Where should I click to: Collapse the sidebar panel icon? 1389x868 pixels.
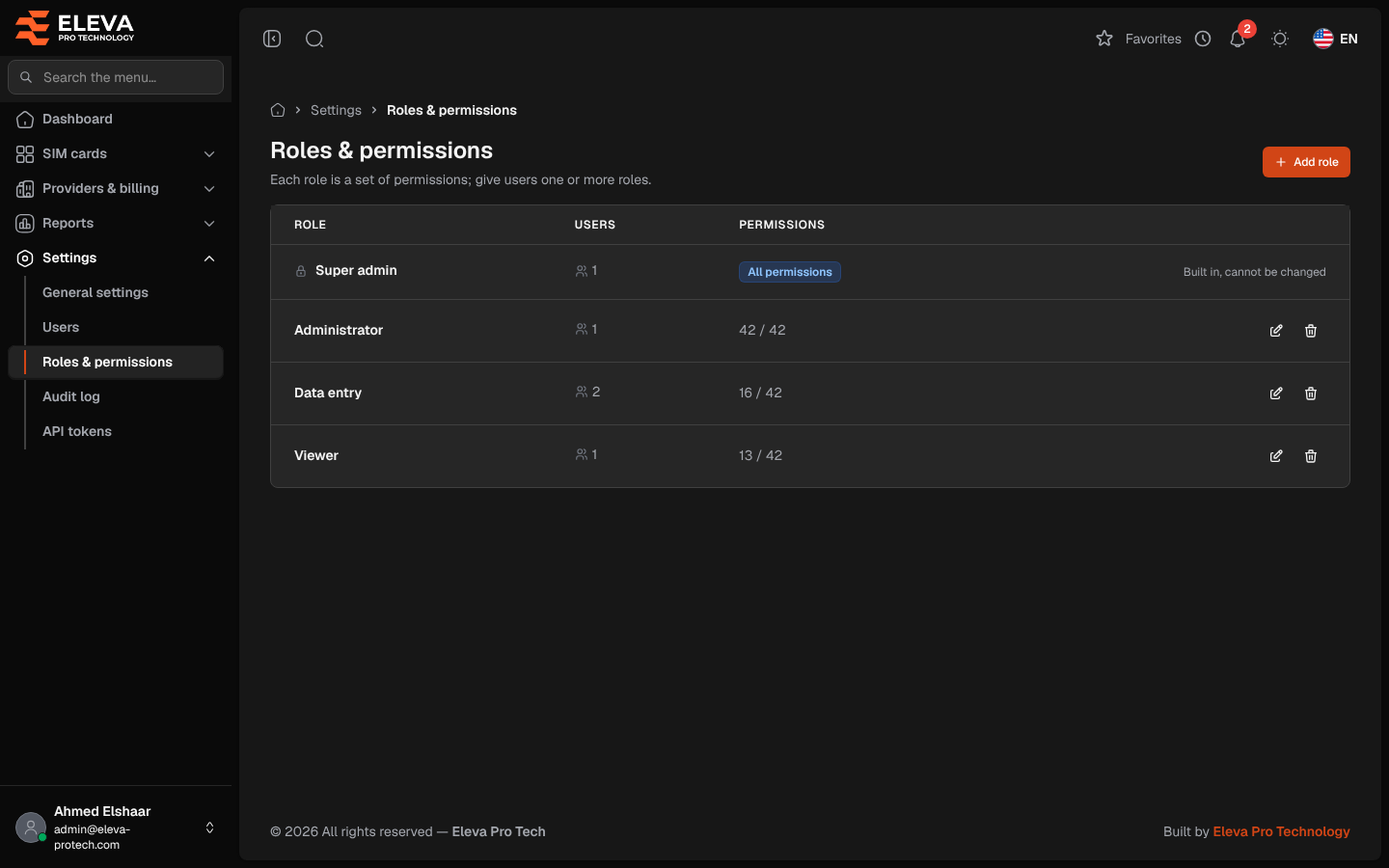tap(272, 39)
